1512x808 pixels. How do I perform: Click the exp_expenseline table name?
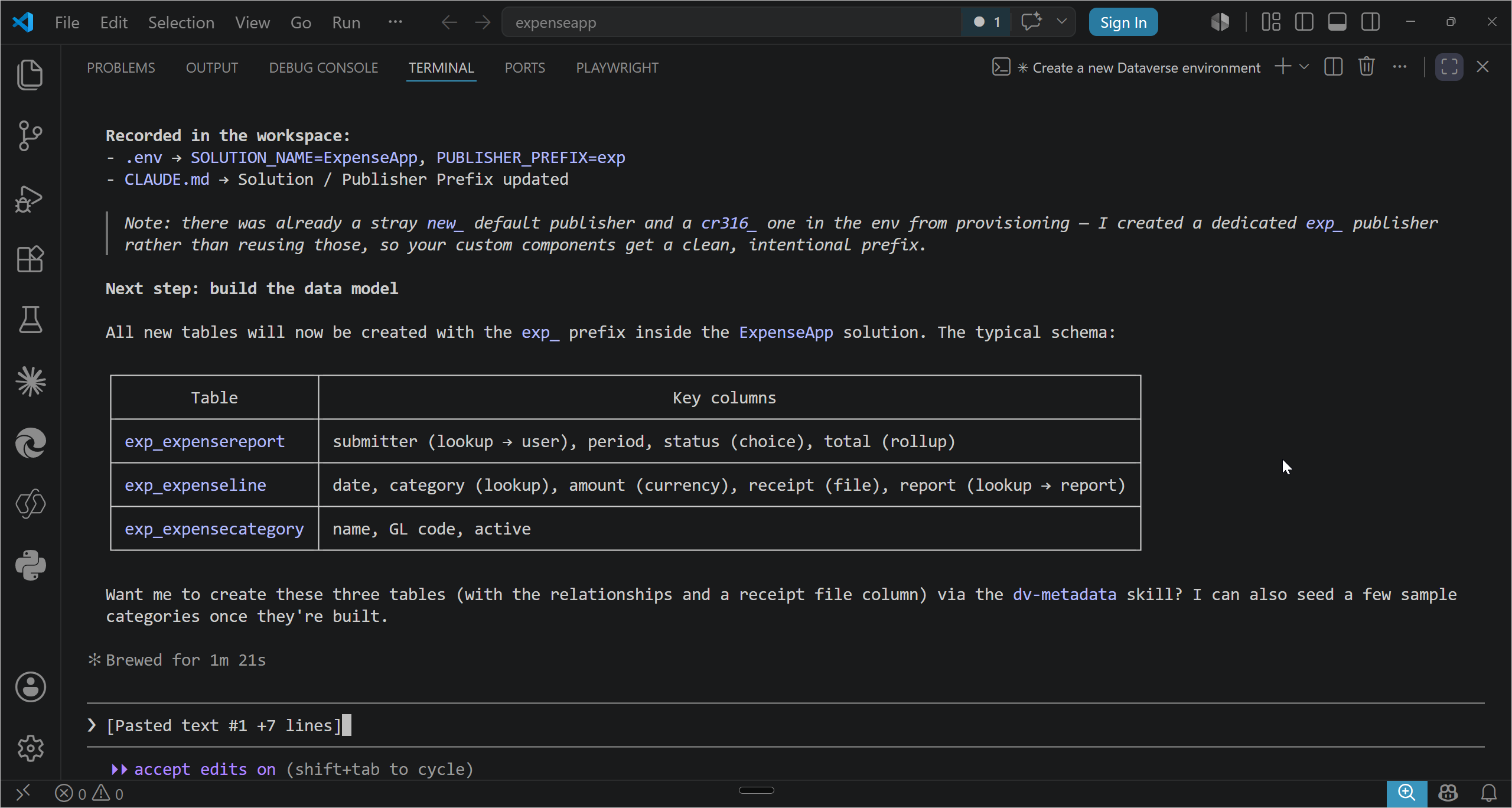(195, 485)
